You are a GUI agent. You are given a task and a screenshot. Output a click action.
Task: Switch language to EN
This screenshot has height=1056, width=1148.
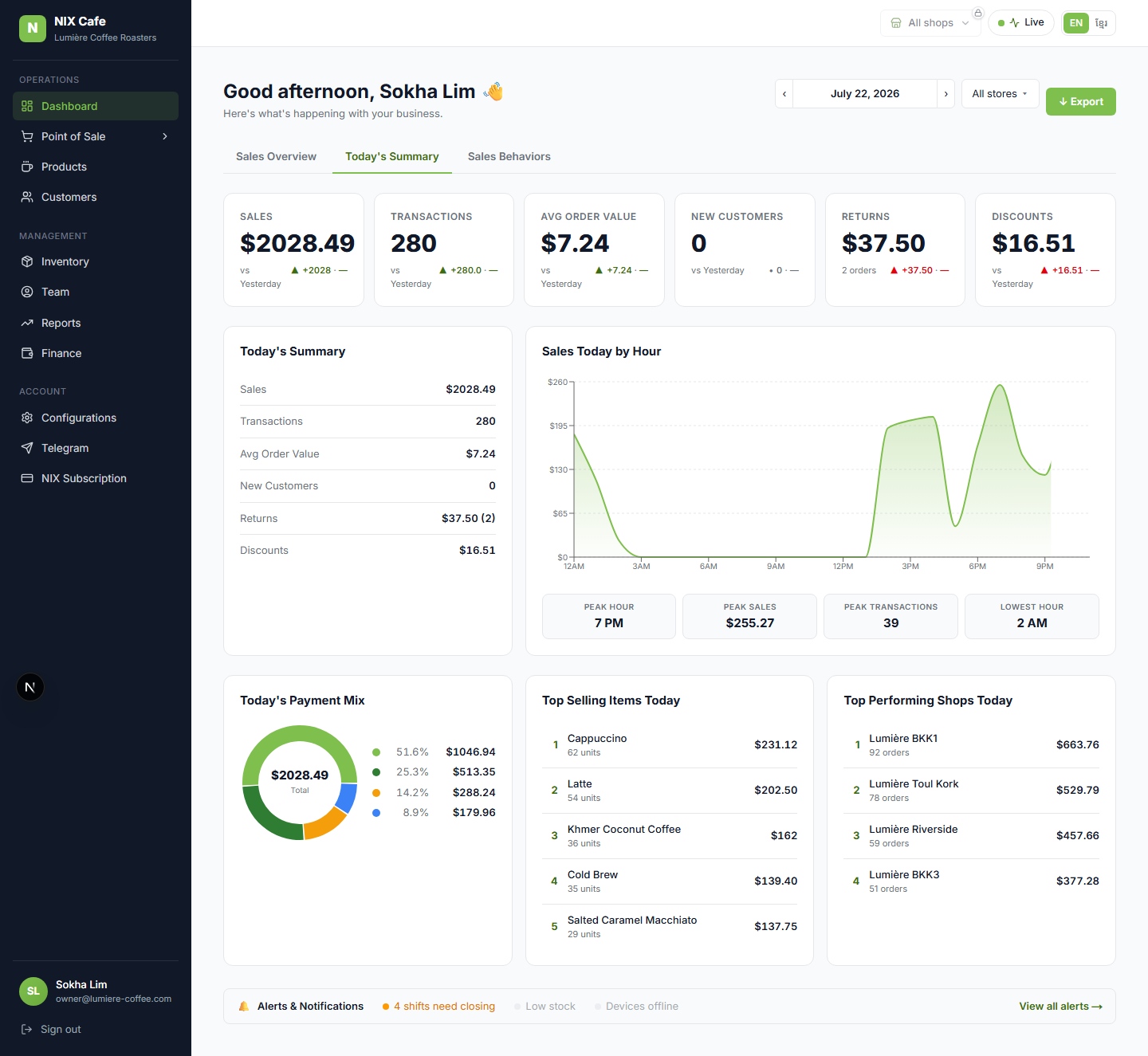(1076, 23)
